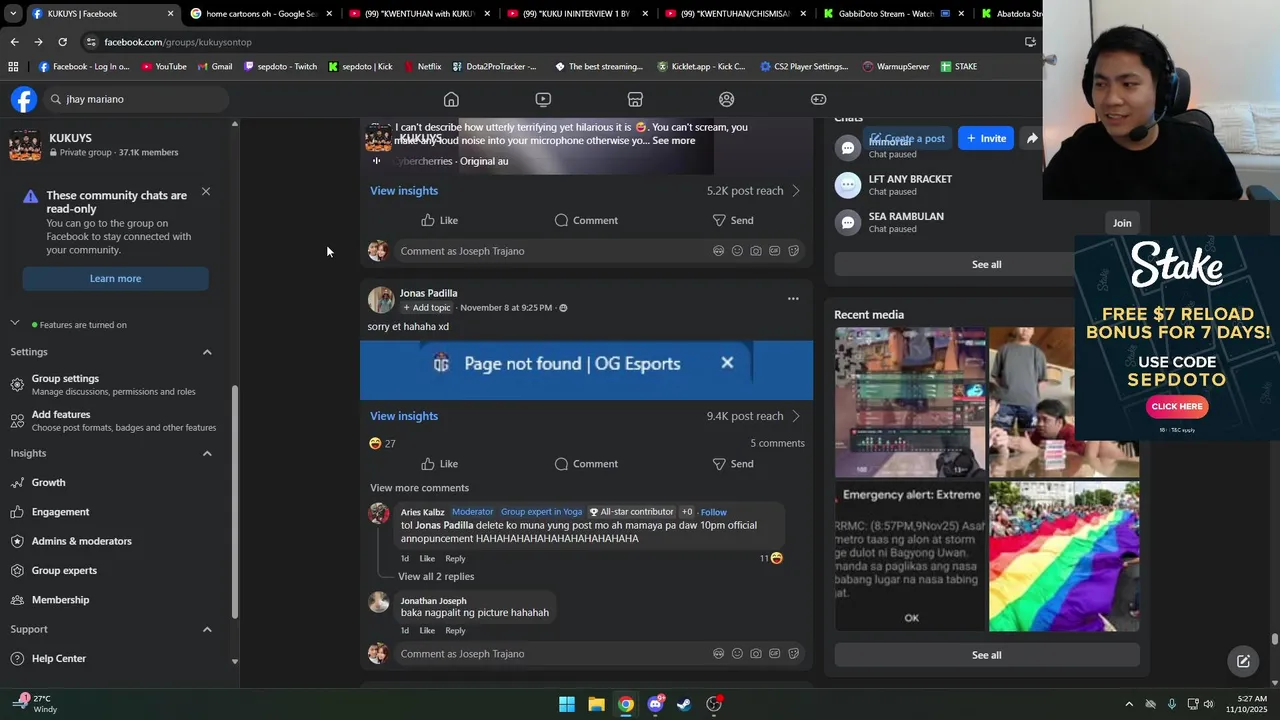
Task: Collapse the Support section
Action: pyautogui.click(x=207, y=629)
